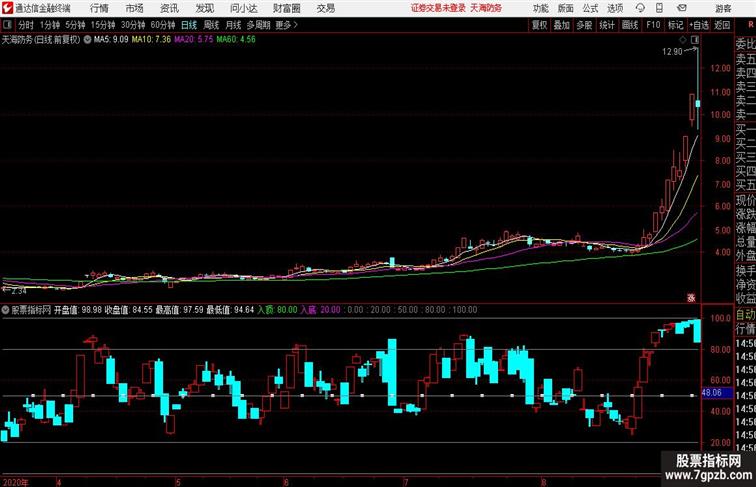Click the 入底 20.00 indicator value
This screenshot has width=756, height=487.
coord(320,310)
